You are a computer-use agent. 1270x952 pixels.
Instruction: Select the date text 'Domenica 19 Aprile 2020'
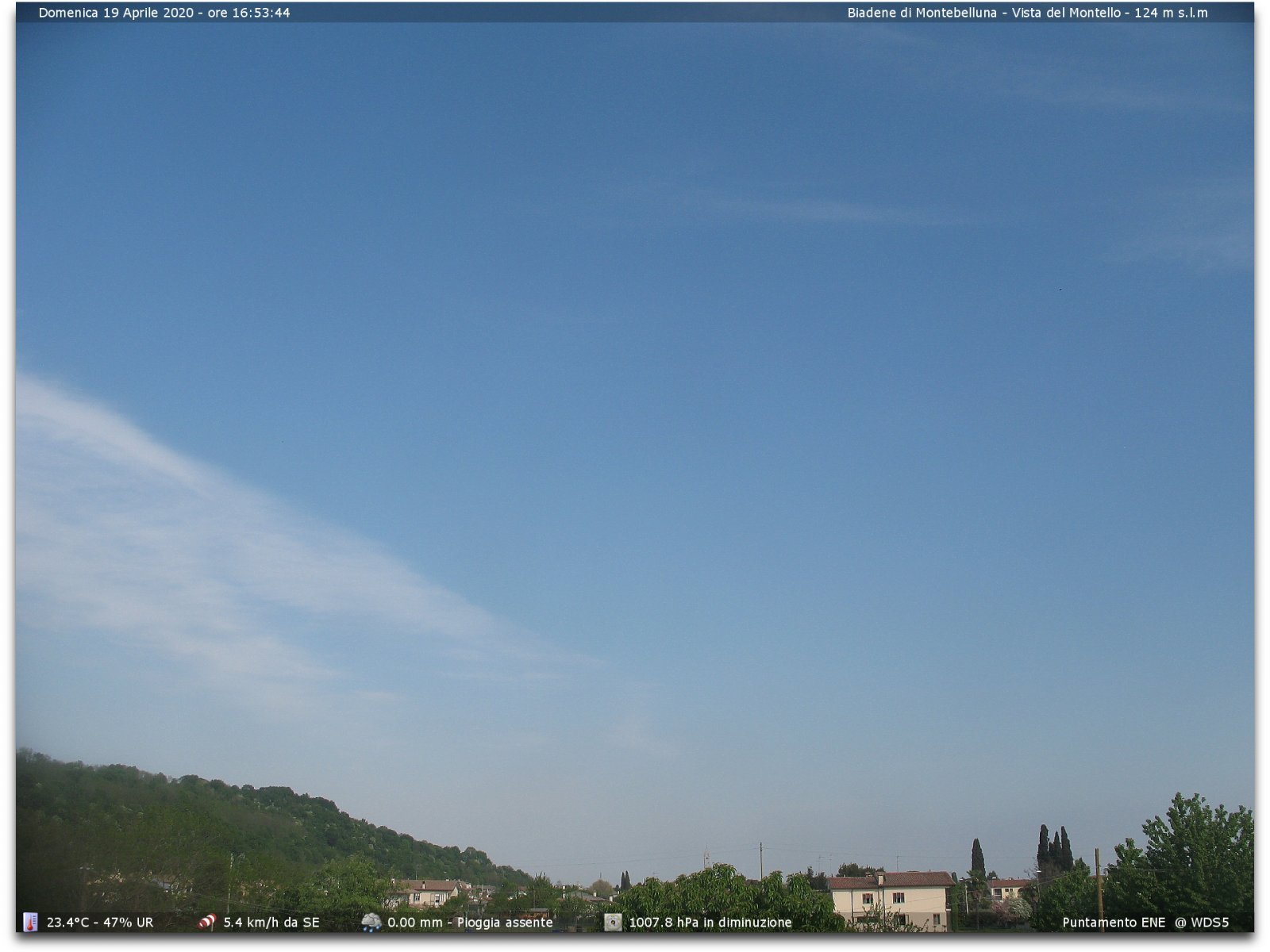coord(116,13)
